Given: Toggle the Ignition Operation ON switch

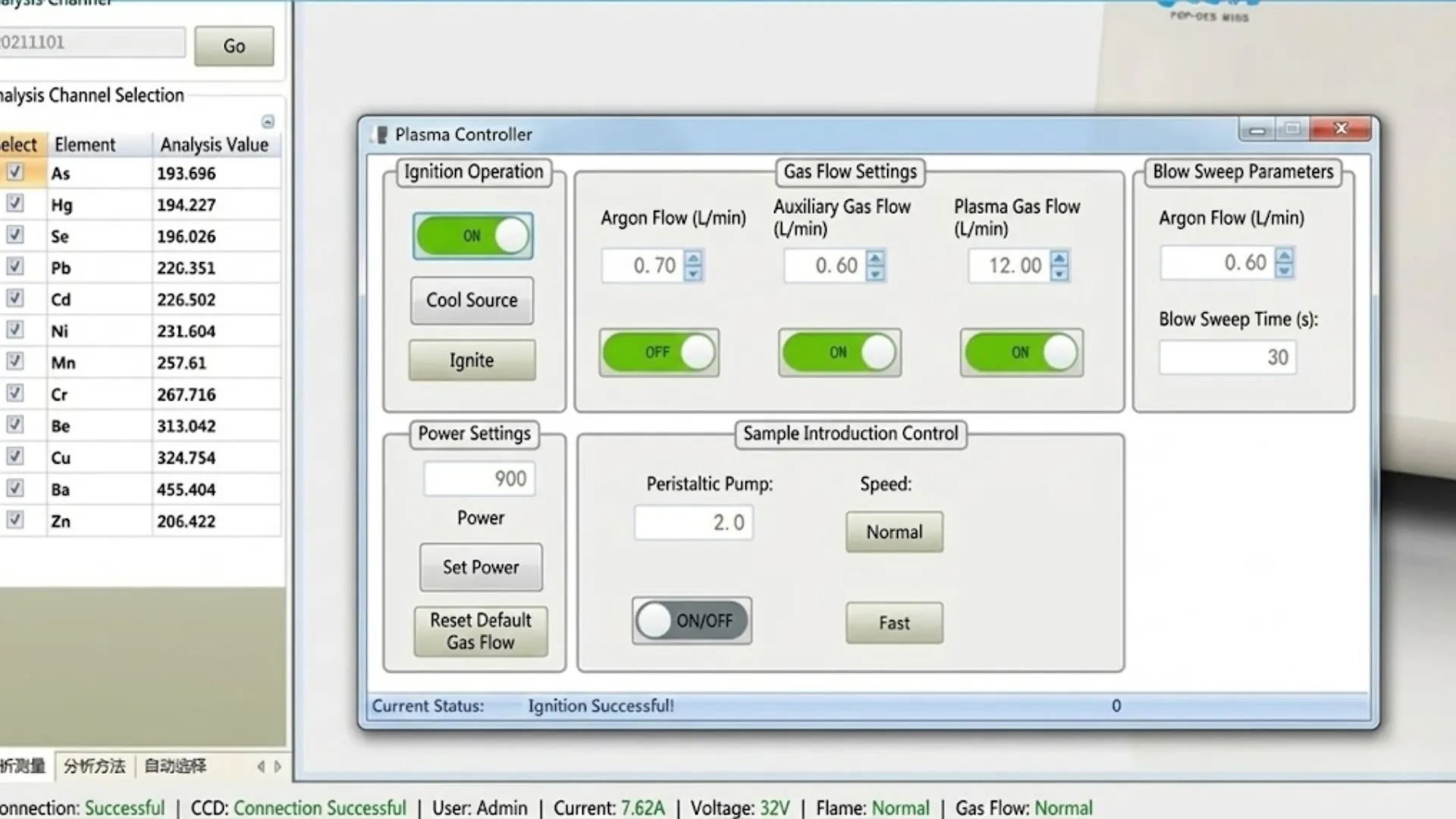Looking at the screenshot, I should [472, 236].
